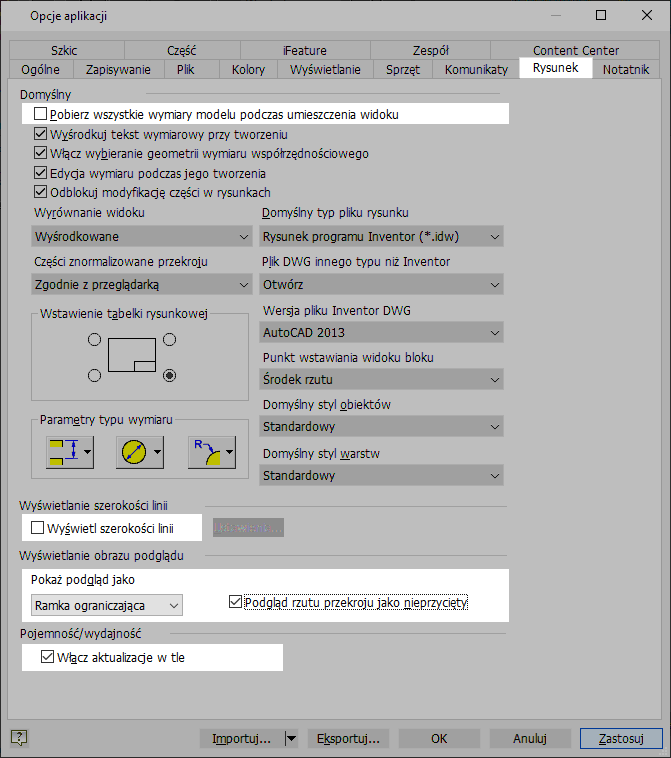Select the Rysunek tab
The height and width of the screenshot is (758, 671).
tap(555, 68)
